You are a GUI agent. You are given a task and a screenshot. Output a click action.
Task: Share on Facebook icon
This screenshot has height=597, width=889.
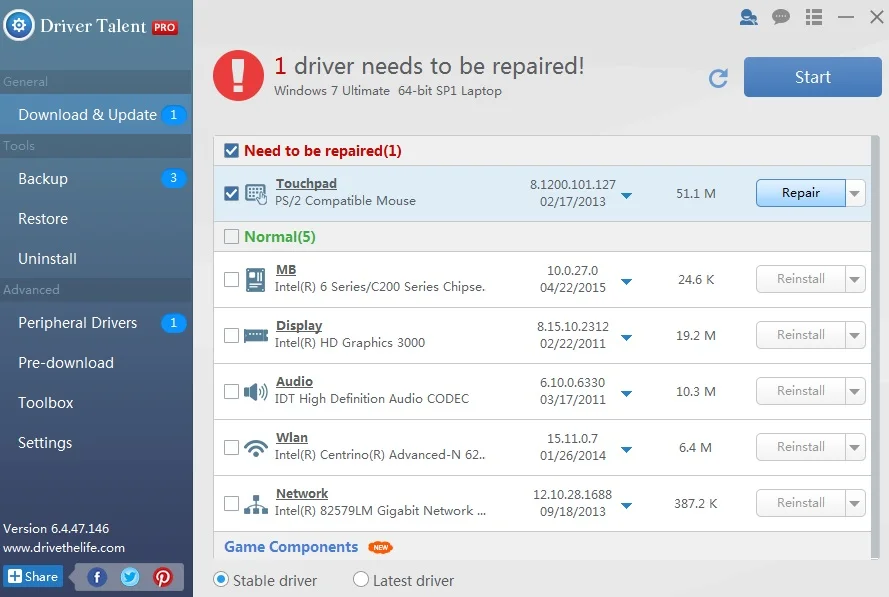point(97,577)
